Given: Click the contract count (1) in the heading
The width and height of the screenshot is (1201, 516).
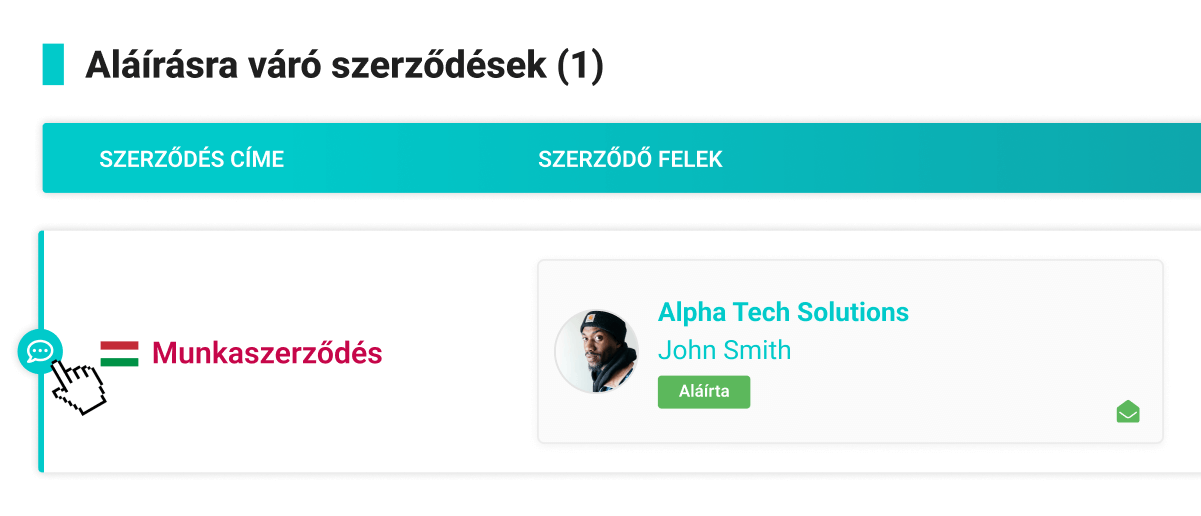Looking at the screenshot, I should (581, 66).
